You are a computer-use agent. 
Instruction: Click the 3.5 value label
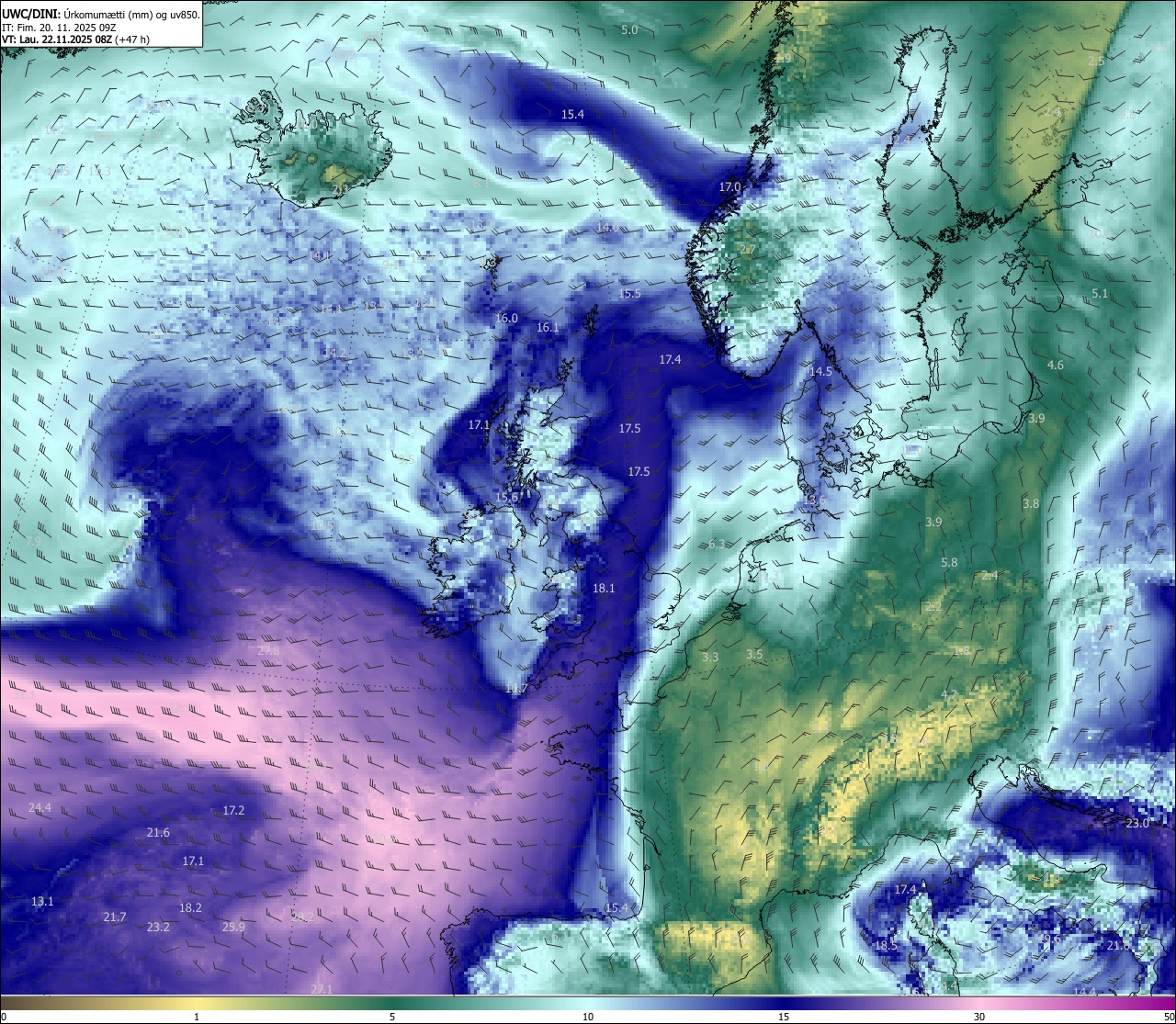(x=754, y=655)
